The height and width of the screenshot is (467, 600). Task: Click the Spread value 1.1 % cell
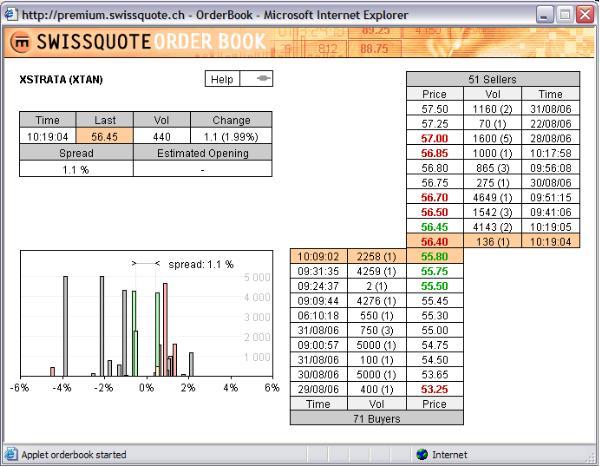[x=76, y=169]
